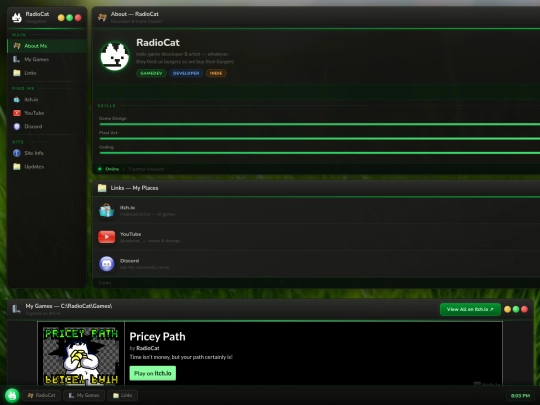This screenshot has height=405, width=540.
Task: Click the INDIE tag badge
Action: click(x=216, y=73)
